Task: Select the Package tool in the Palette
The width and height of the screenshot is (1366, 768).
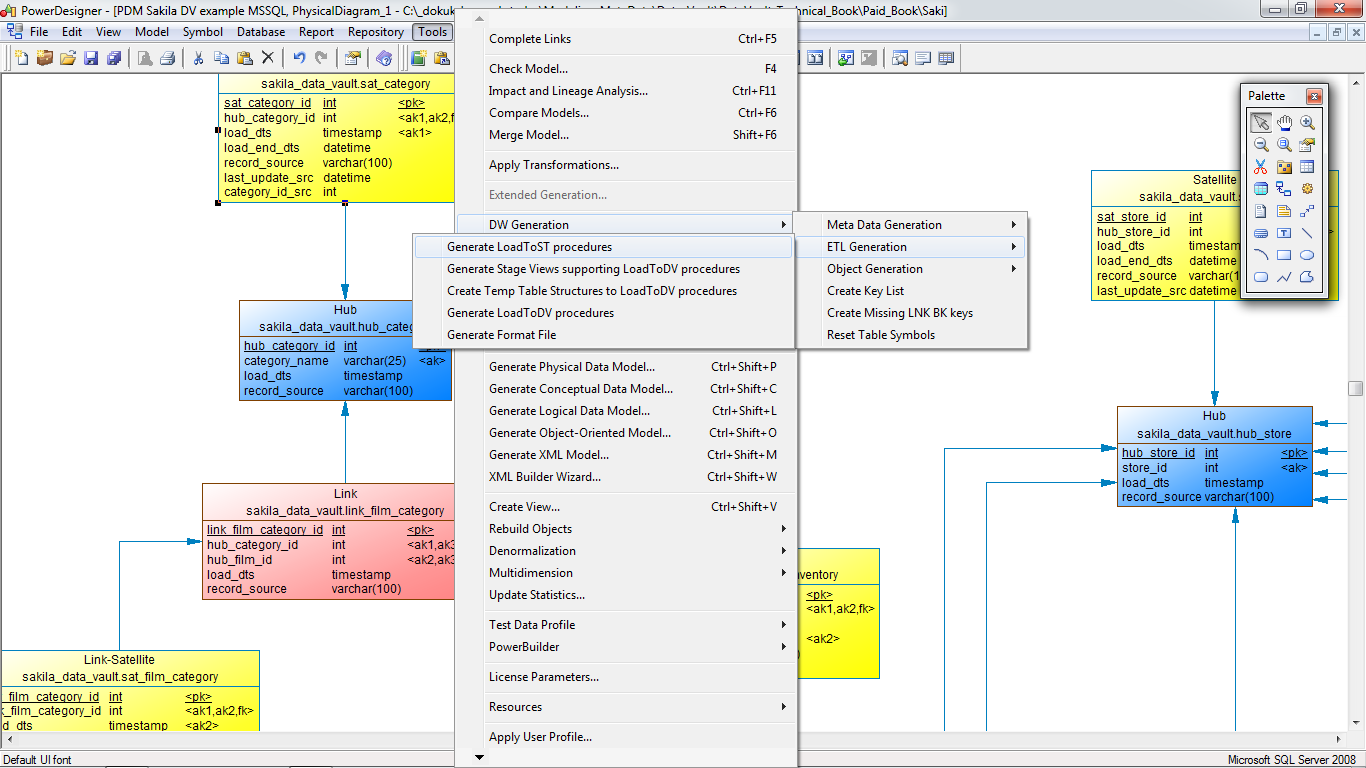Action: pyautogui.click(x=1284, y=167)
